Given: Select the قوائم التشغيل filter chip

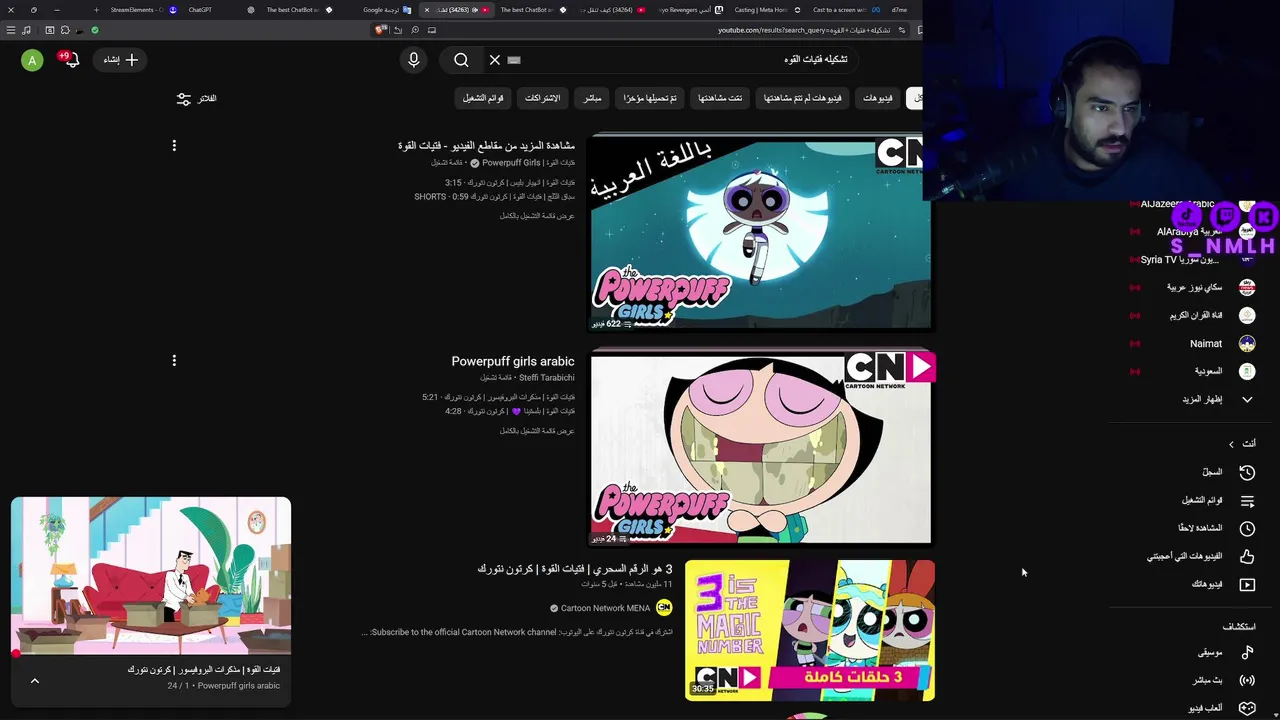Looking at the screenshot, I should point(483,98).
